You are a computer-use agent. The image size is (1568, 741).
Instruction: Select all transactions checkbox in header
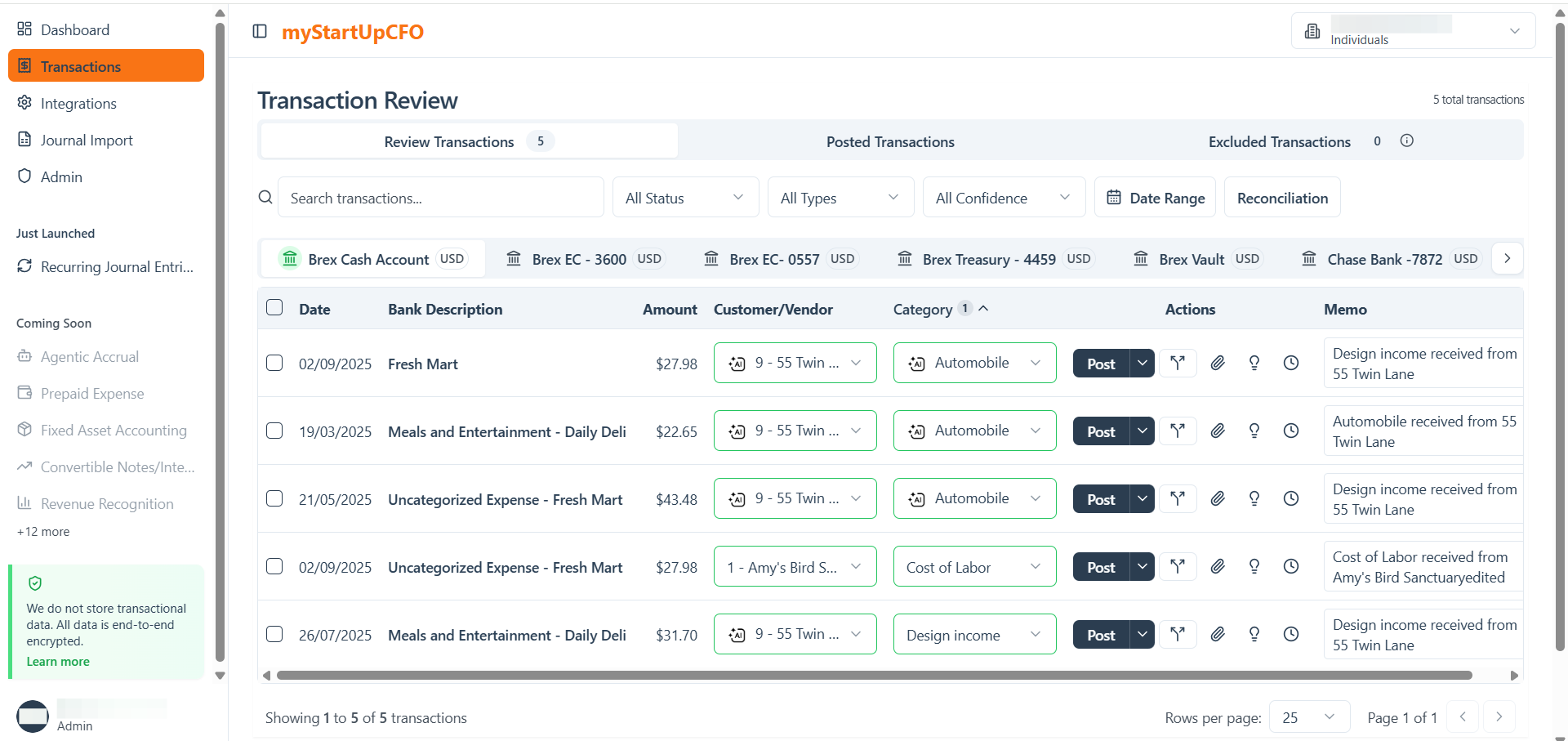(x=274, y=307)
